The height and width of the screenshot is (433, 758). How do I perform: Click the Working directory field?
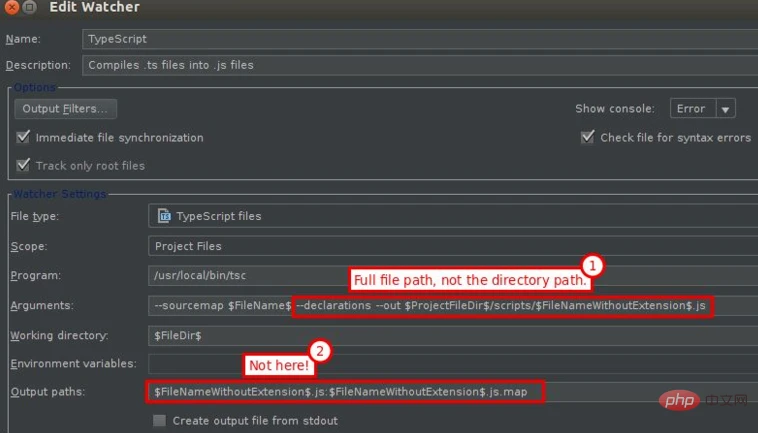pos(452,335)
